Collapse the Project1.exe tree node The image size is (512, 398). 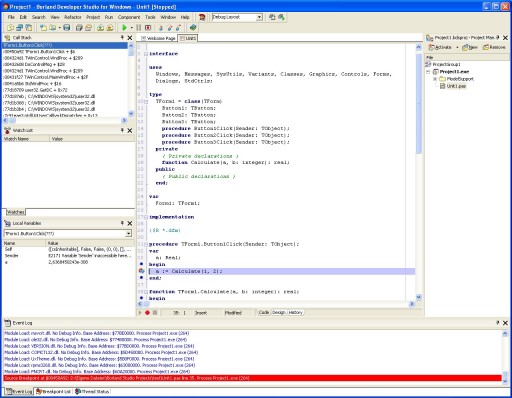(428, 72)
